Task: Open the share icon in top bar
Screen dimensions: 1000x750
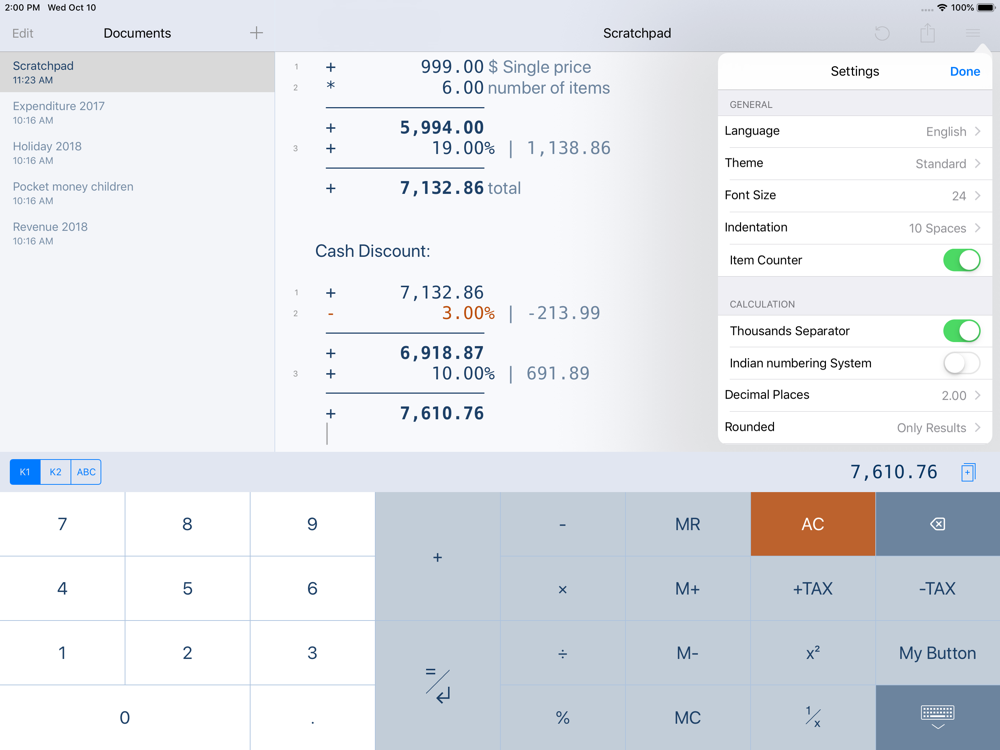Action: [927, 33]
